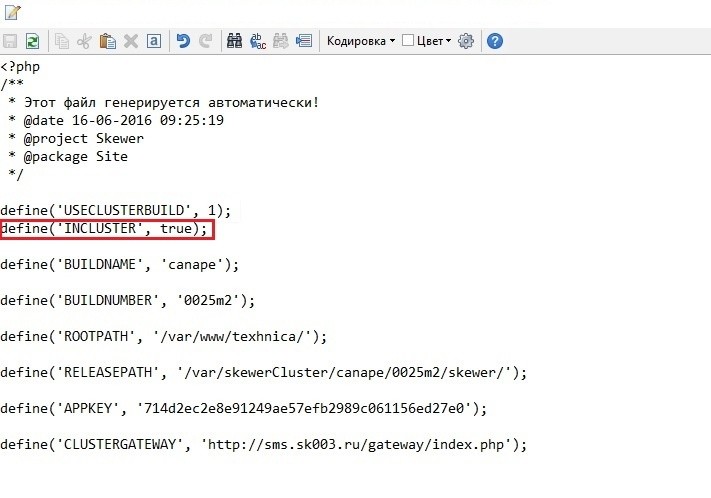Cut selection with the scissors icon
This screenshot has width=711, height=498.
coord(84,41)
